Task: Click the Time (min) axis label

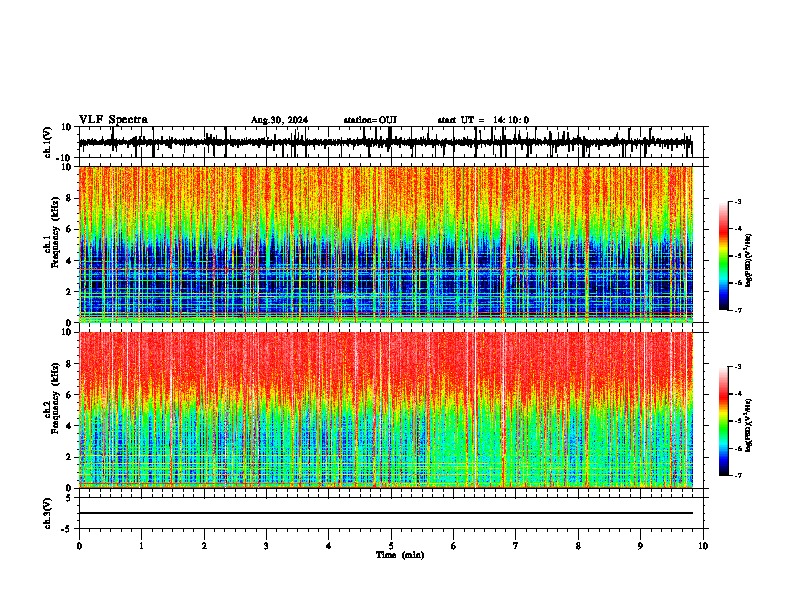Action: coord(400,555)
